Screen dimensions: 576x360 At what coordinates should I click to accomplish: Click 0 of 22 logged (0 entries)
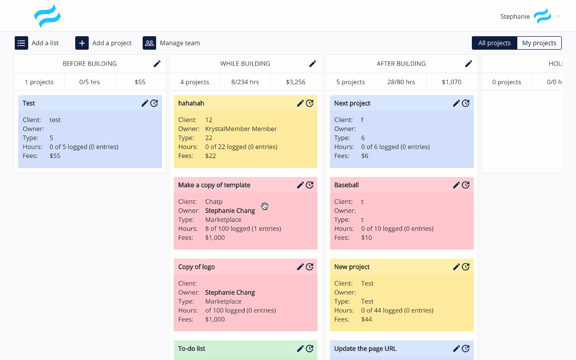click(241, 147)
